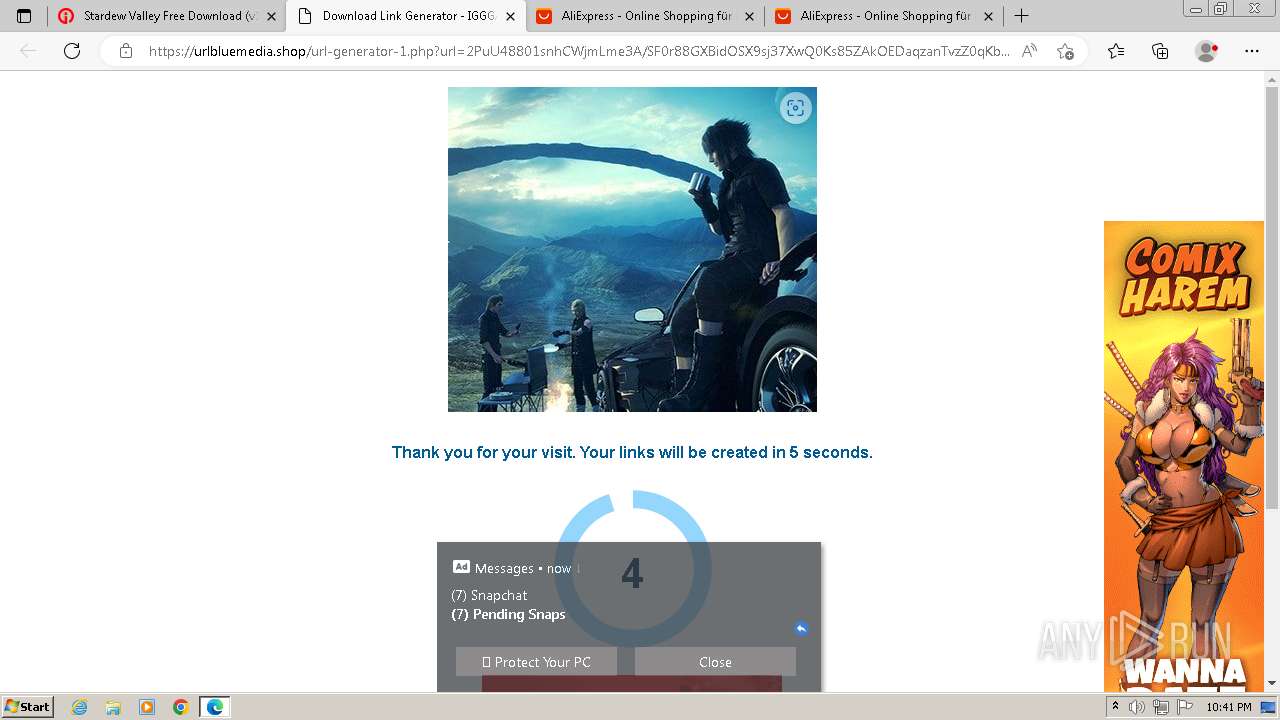Add this page to favorites

(x=1065, y=51)
